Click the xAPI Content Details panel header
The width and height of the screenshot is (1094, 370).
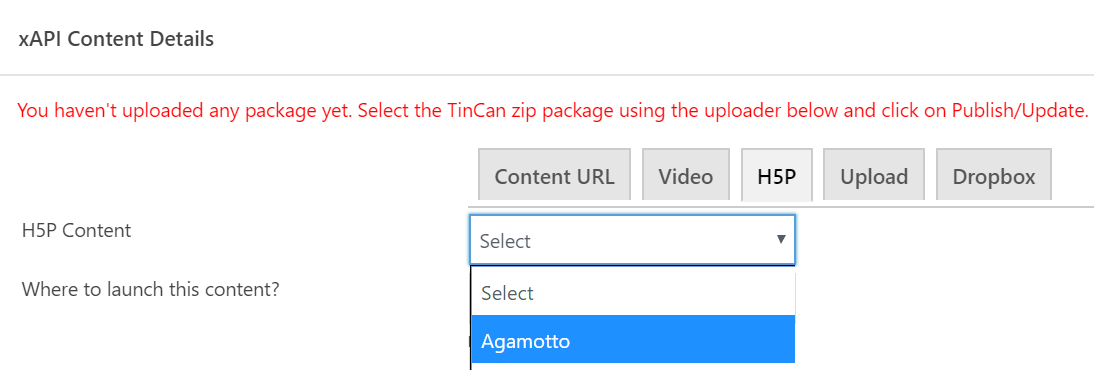pyautogui.click(x=116, y=39)
